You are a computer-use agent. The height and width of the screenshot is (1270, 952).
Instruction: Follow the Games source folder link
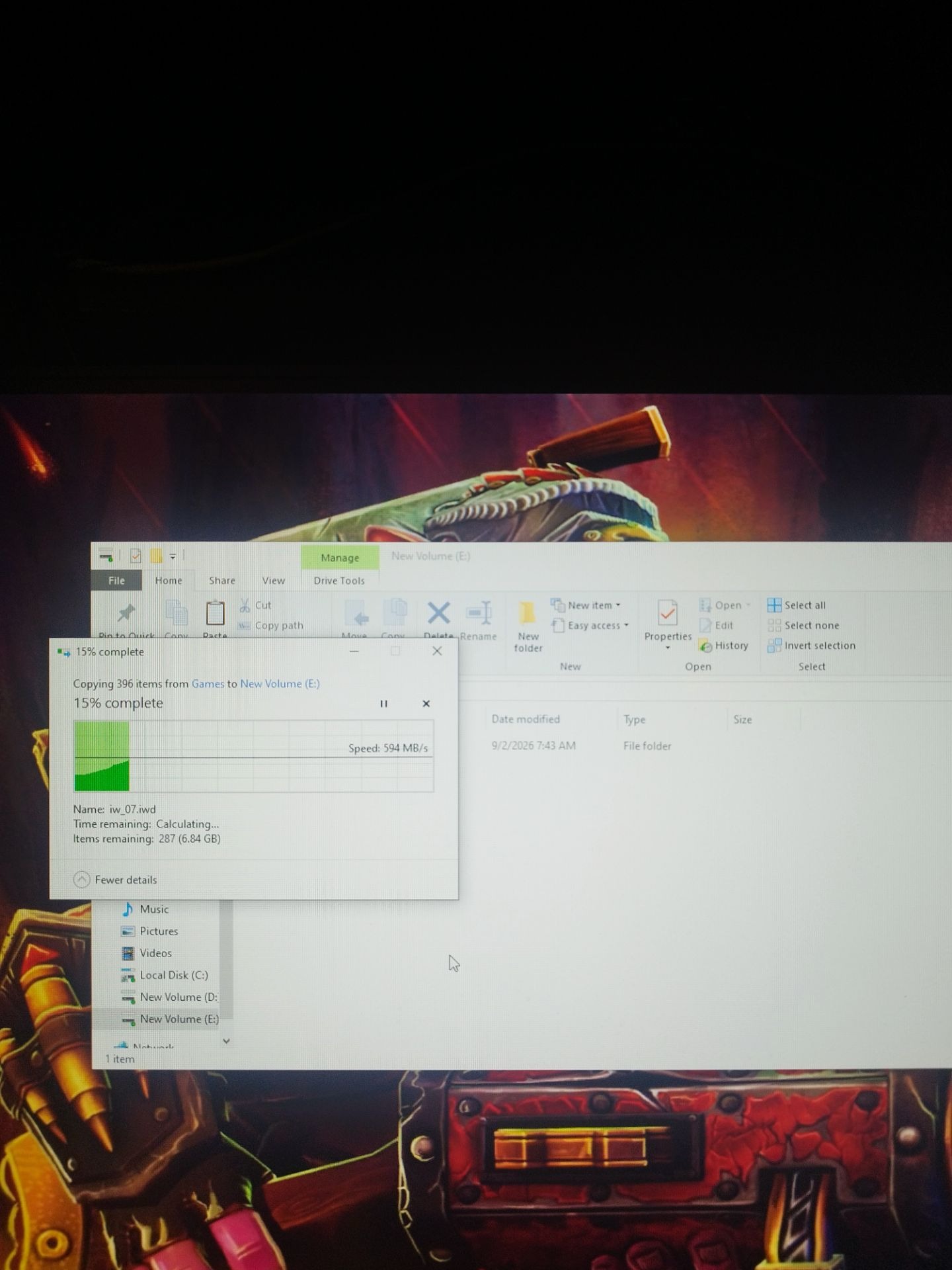[208, 684]
